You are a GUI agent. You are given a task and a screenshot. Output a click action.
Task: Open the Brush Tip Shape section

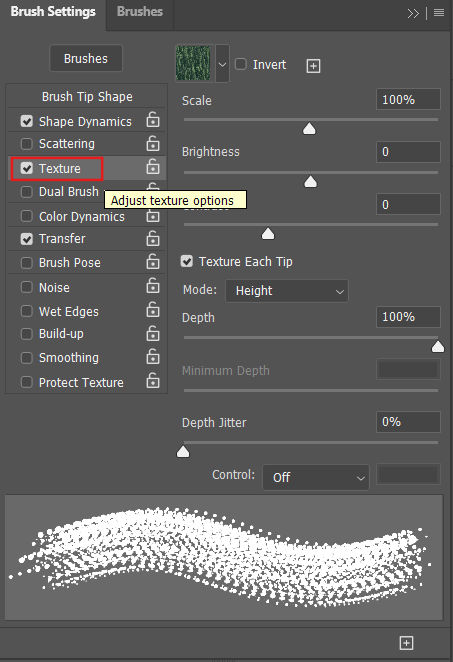click(x=87, y=97)
